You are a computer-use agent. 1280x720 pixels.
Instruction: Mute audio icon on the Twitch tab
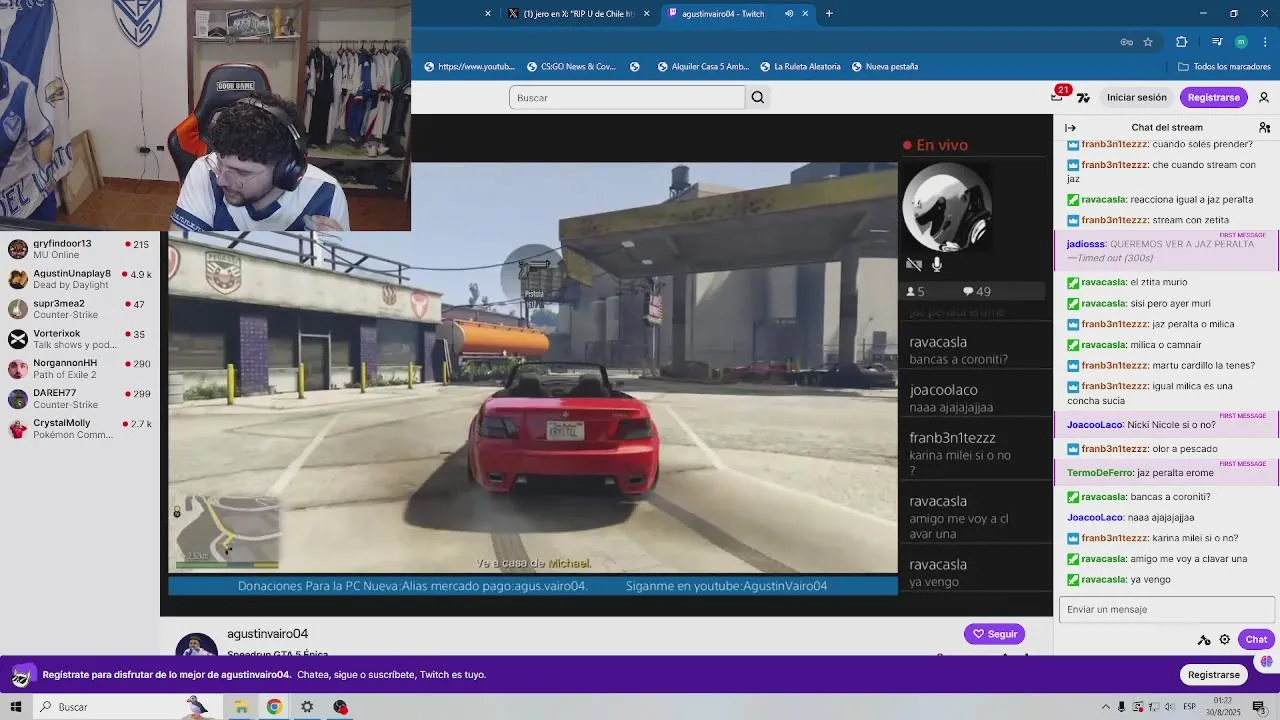[x=789, y=14]
